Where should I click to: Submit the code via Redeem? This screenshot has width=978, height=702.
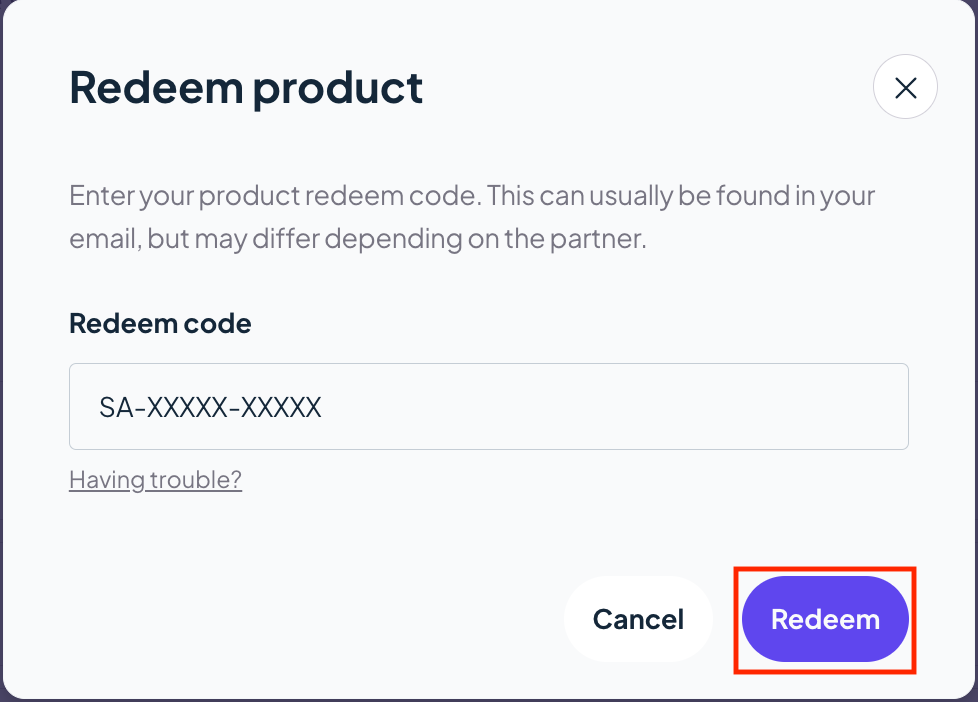(825, 619)
